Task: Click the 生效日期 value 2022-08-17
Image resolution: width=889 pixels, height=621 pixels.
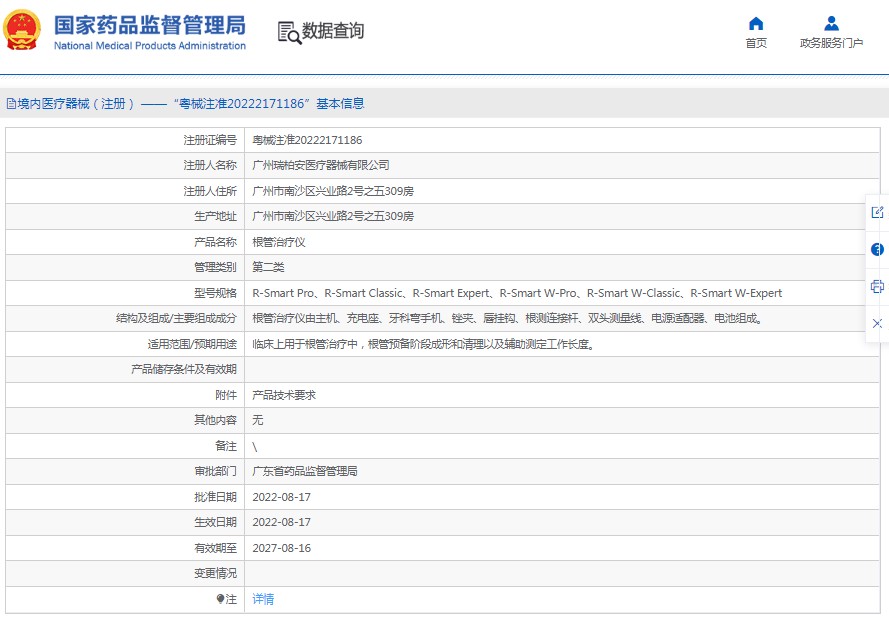Action: click(282, 522)
